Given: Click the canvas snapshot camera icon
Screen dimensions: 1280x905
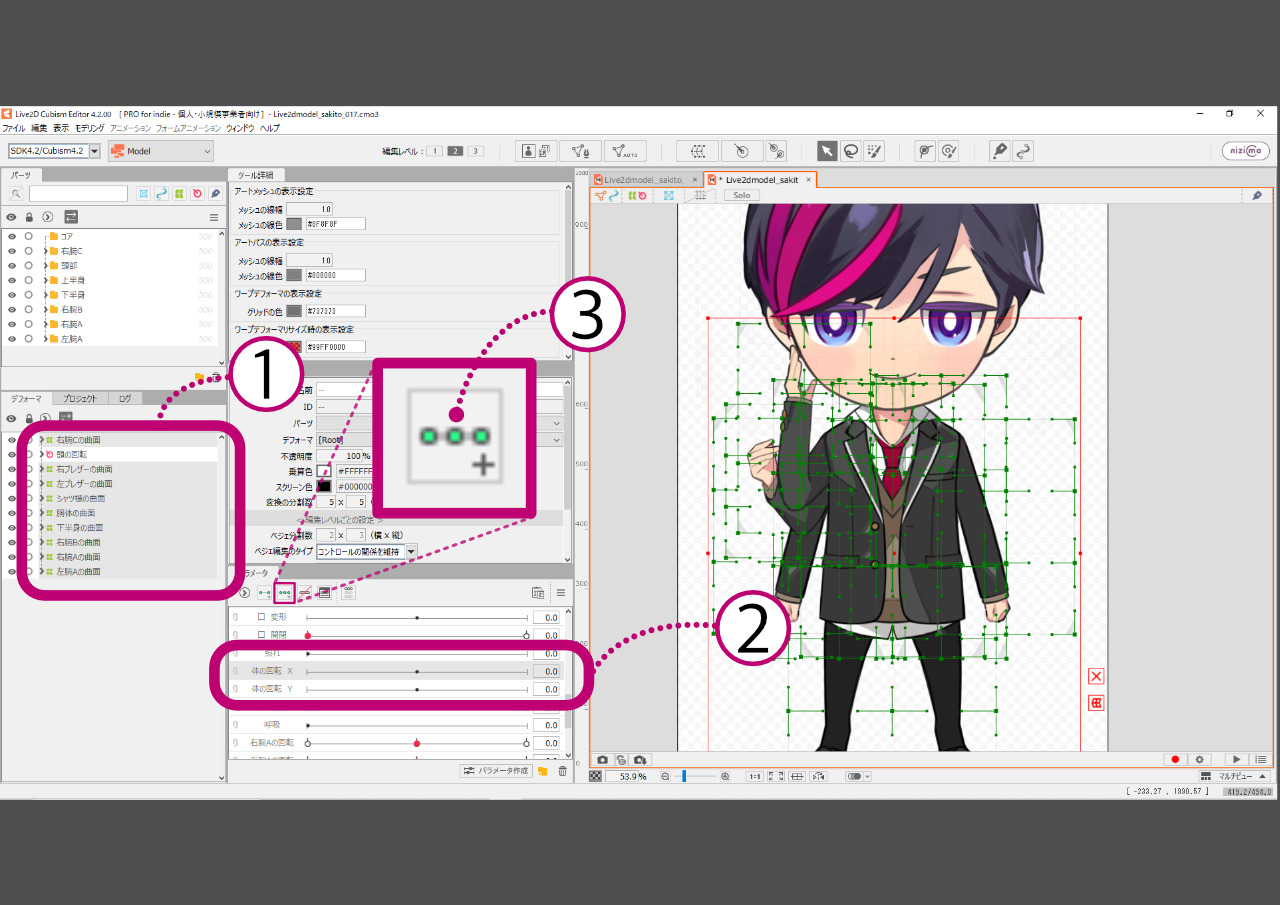Looking at the screenshot, I should pyautogui.click(x=603, y=760).
